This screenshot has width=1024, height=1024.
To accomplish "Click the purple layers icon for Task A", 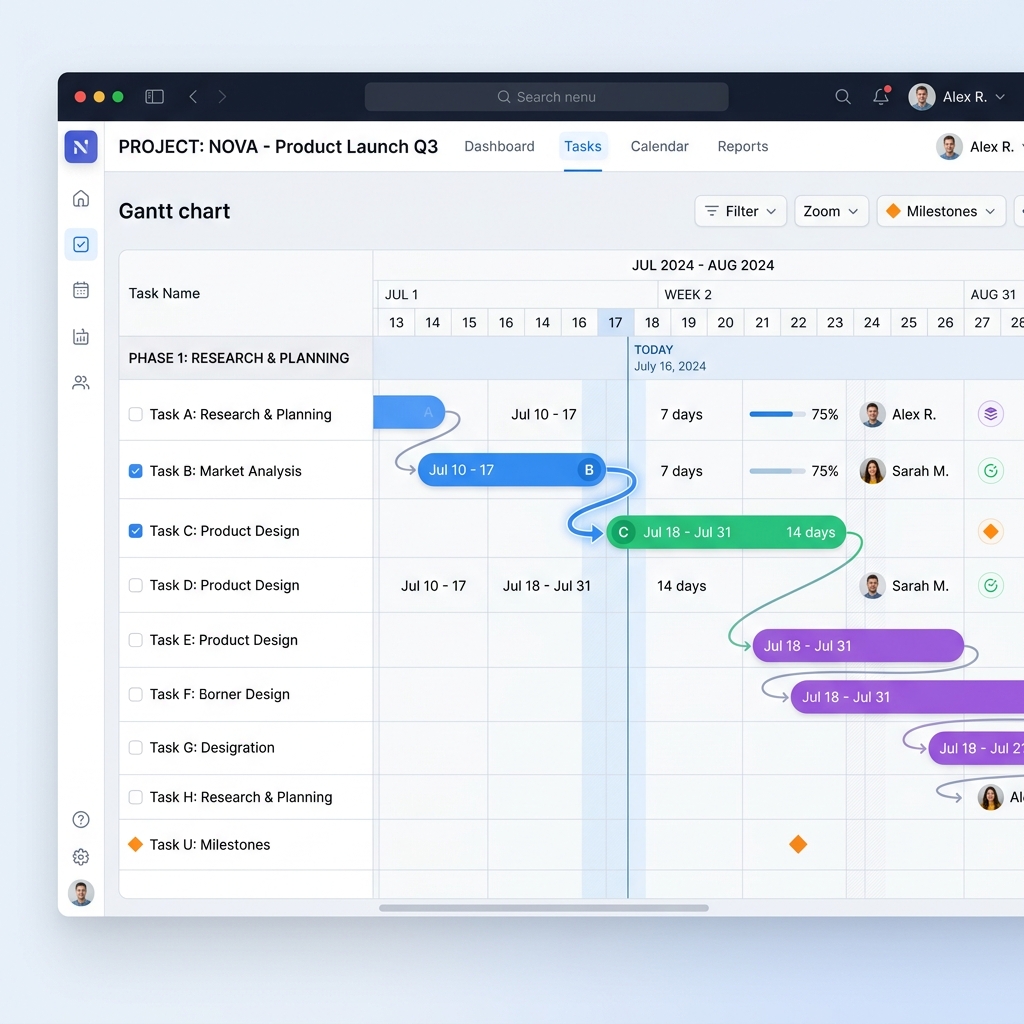I will coord(991,414).
